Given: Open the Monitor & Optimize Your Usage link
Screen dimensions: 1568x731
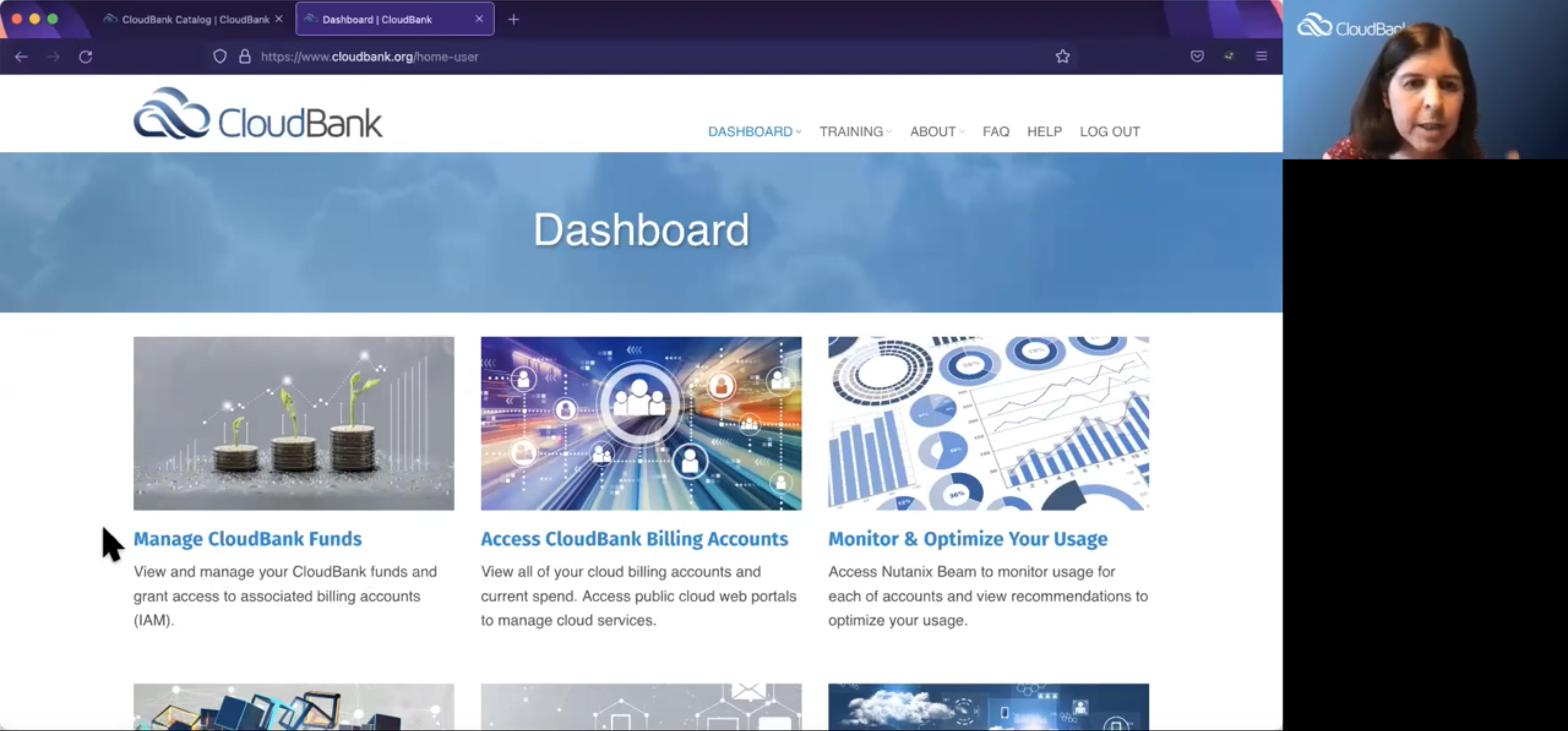Looking at the screenshot, I should pos(968,539).
